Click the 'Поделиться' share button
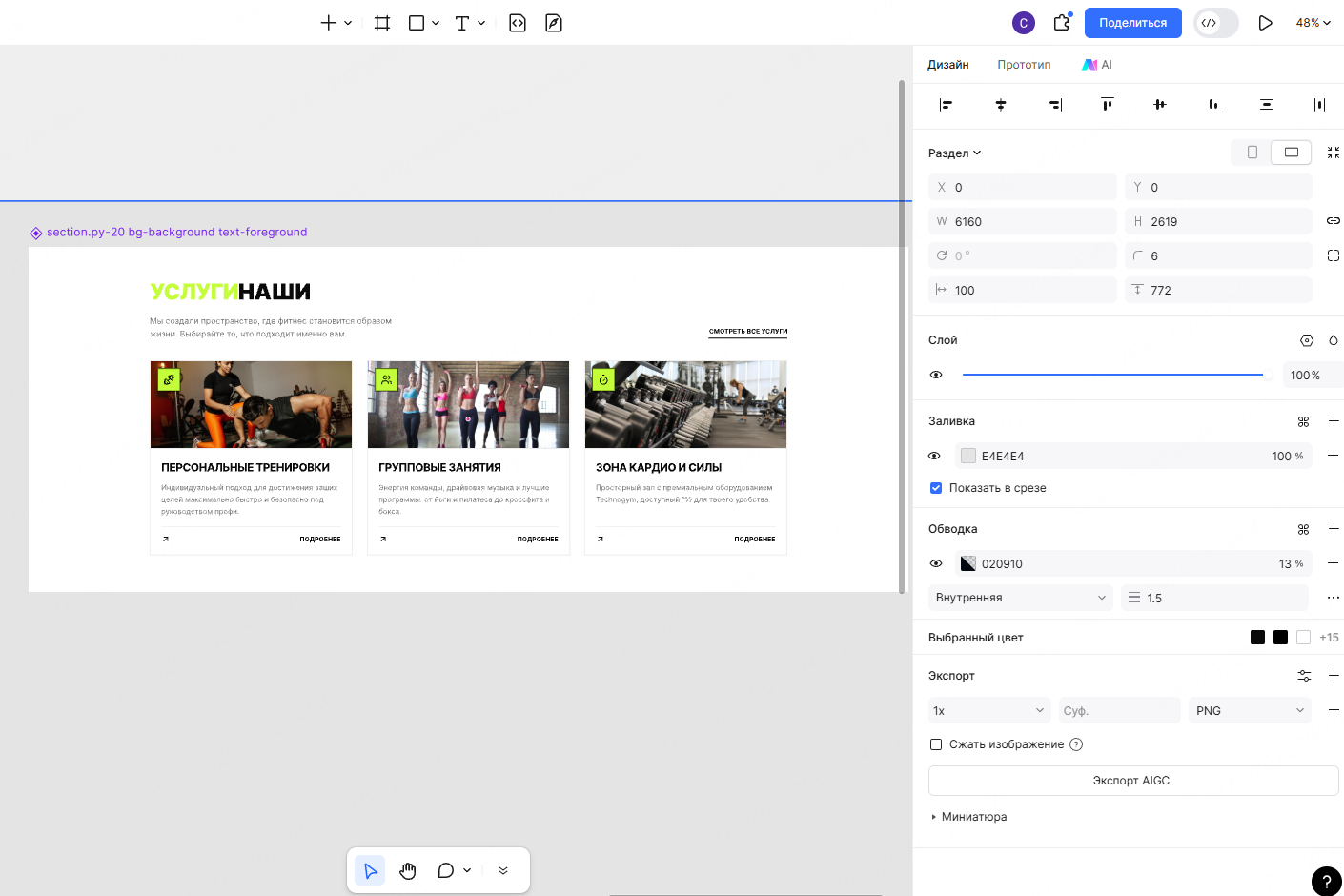The width and height of the screenshot is (1344, 896). tap(1132, 22)
